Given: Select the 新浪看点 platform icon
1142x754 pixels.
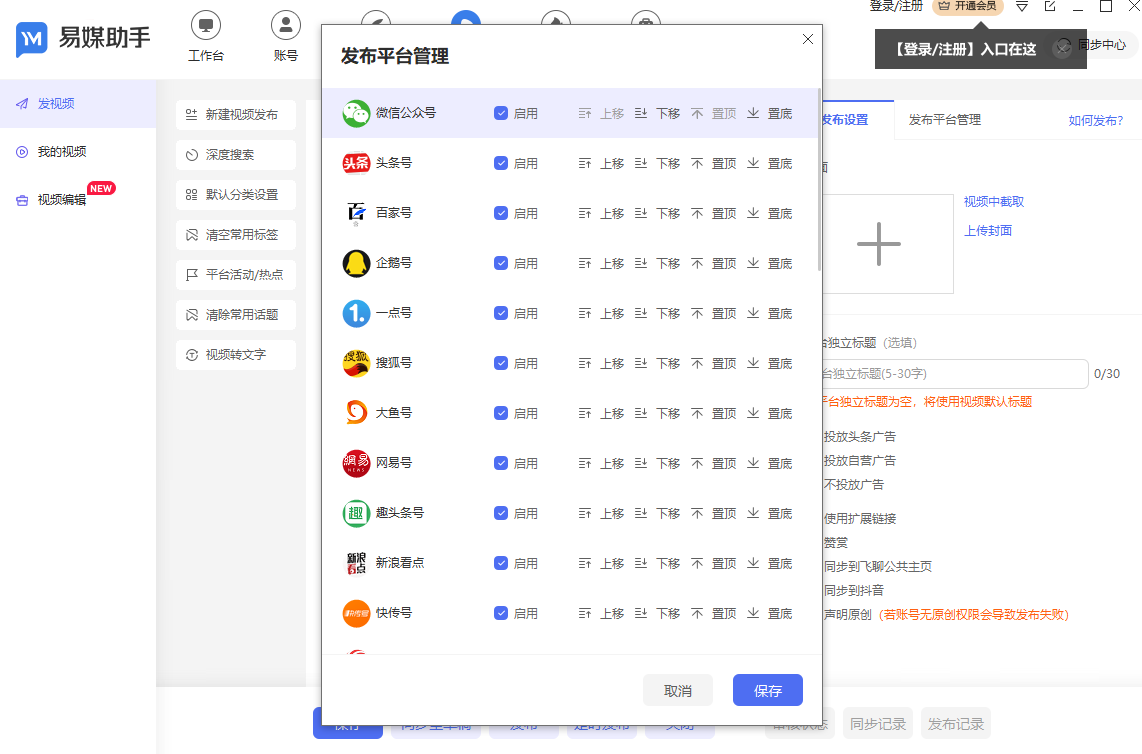Looking at the screenshot, I should (x=358, y=562).
